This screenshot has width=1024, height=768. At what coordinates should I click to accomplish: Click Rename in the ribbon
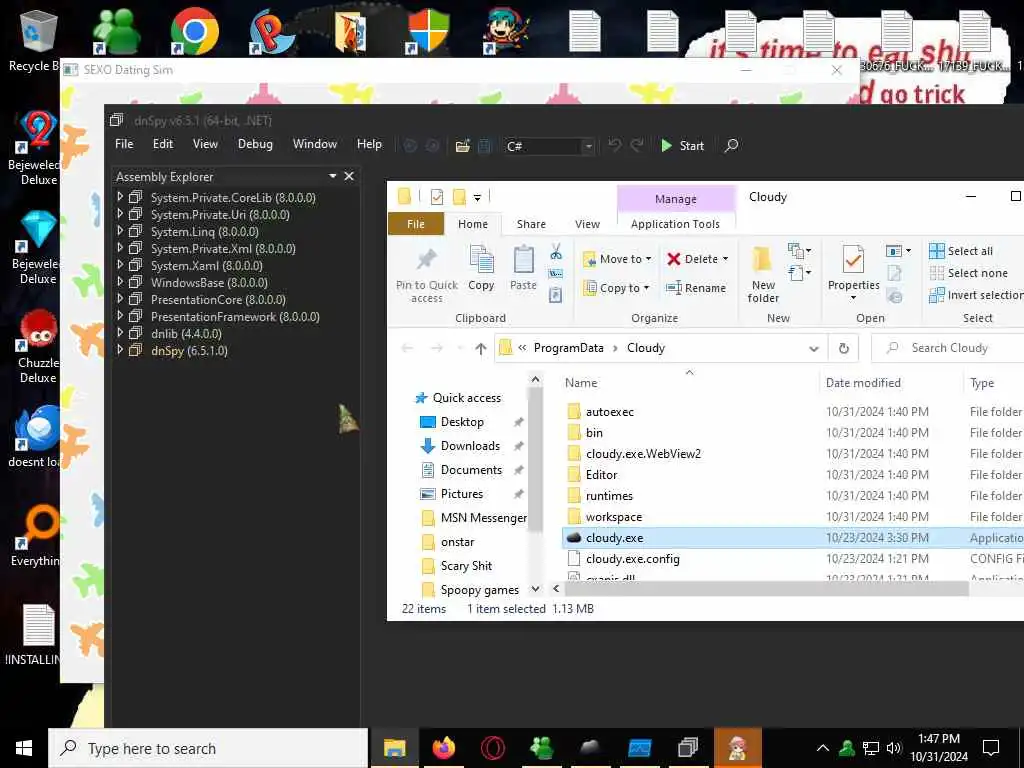[696, 288]
